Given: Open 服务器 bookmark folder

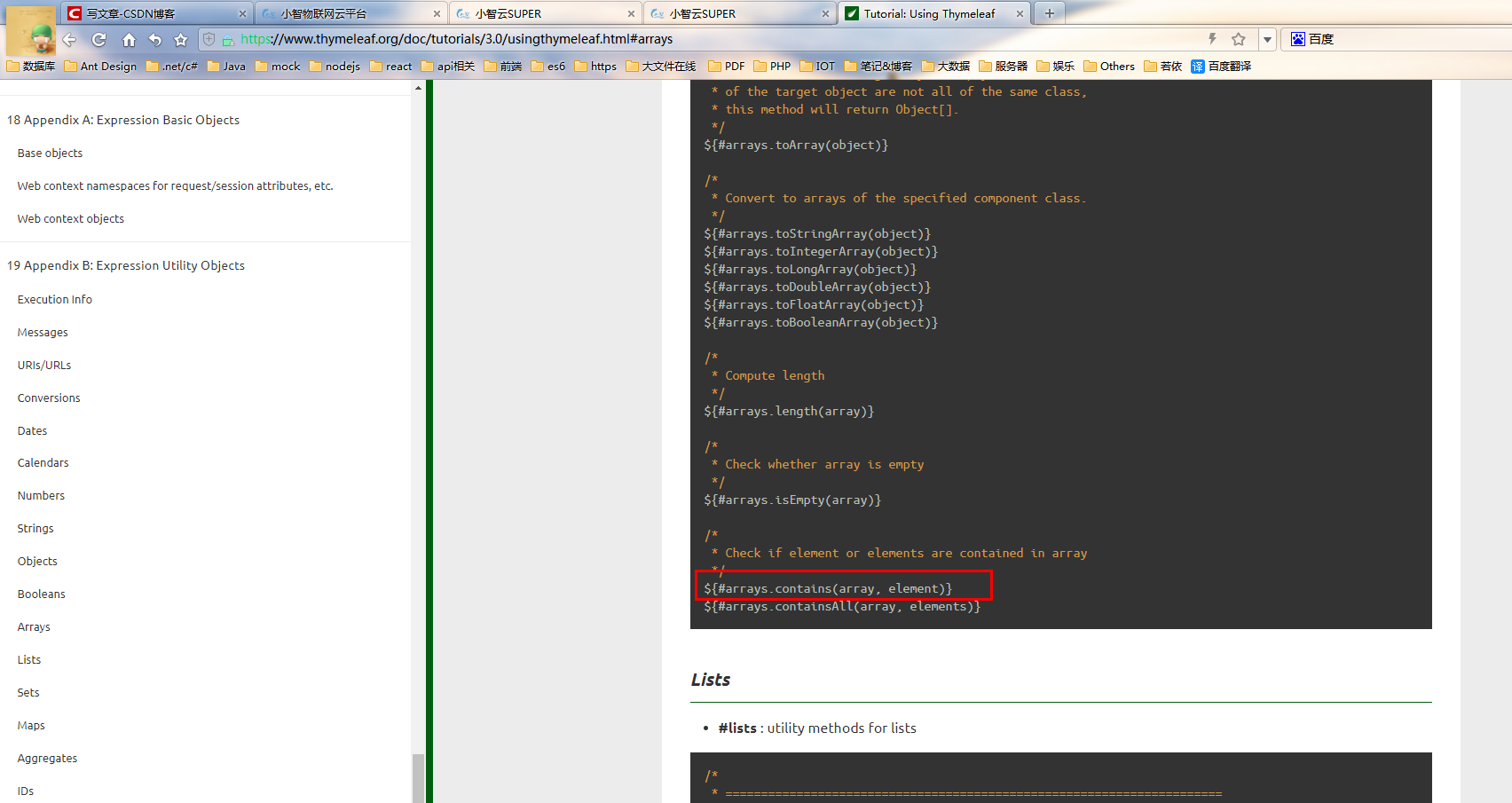Looking at the screenshot, I should [1004, 66].
